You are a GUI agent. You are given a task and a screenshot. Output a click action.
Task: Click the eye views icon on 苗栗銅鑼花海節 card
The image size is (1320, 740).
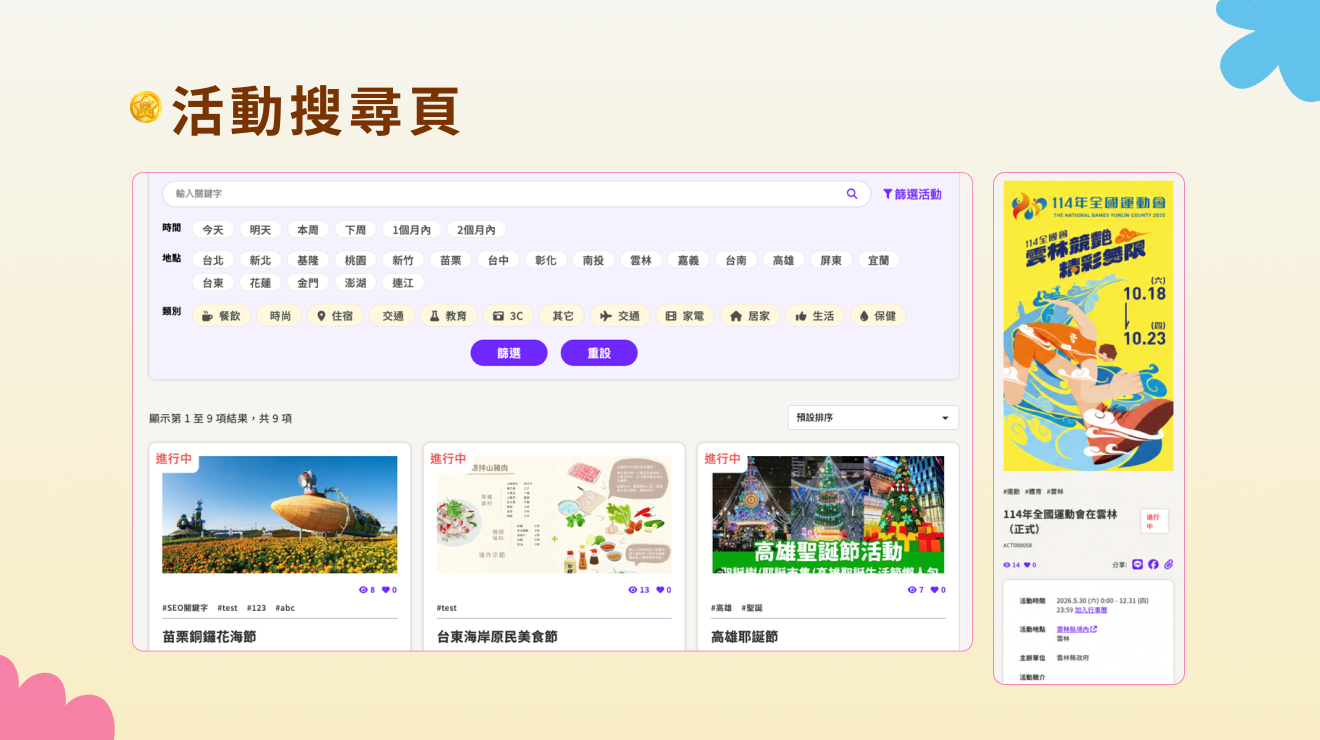pyautogui.click(x=363, y=590)
